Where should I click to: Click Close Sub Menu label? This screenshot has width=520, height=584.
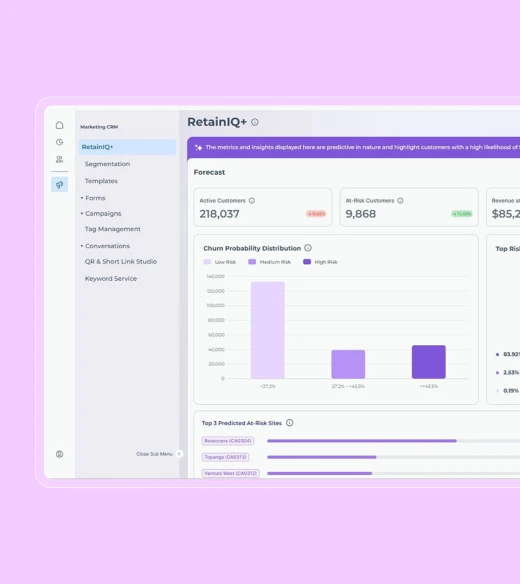point(154,454)
